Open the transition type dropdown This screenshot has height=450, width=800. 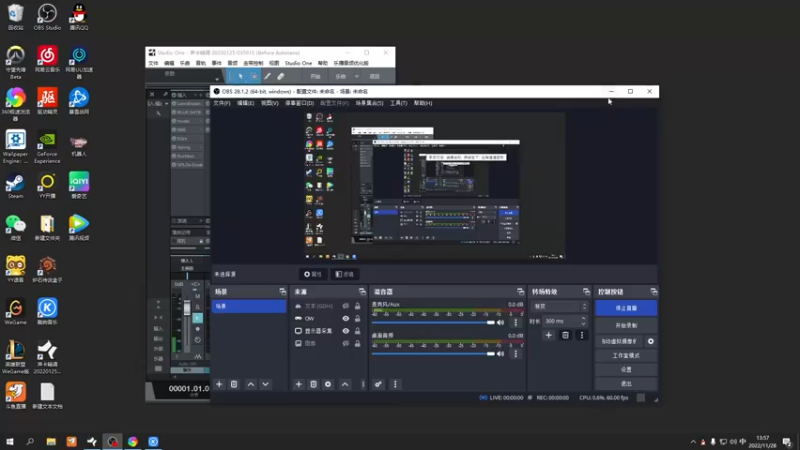click(560, 307)
